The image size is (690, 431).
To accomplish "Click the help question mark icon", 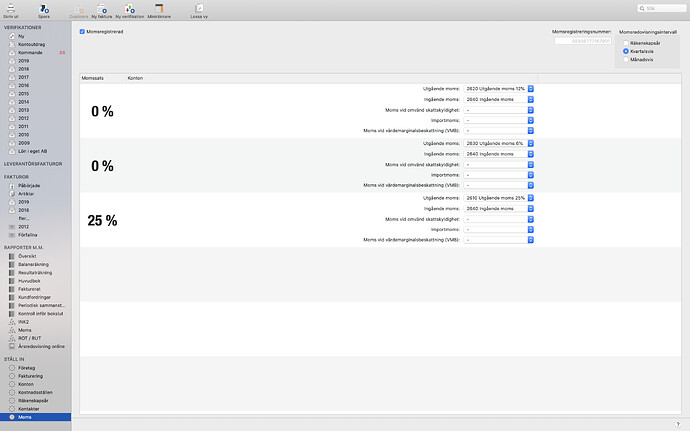I will coord(678,424).
